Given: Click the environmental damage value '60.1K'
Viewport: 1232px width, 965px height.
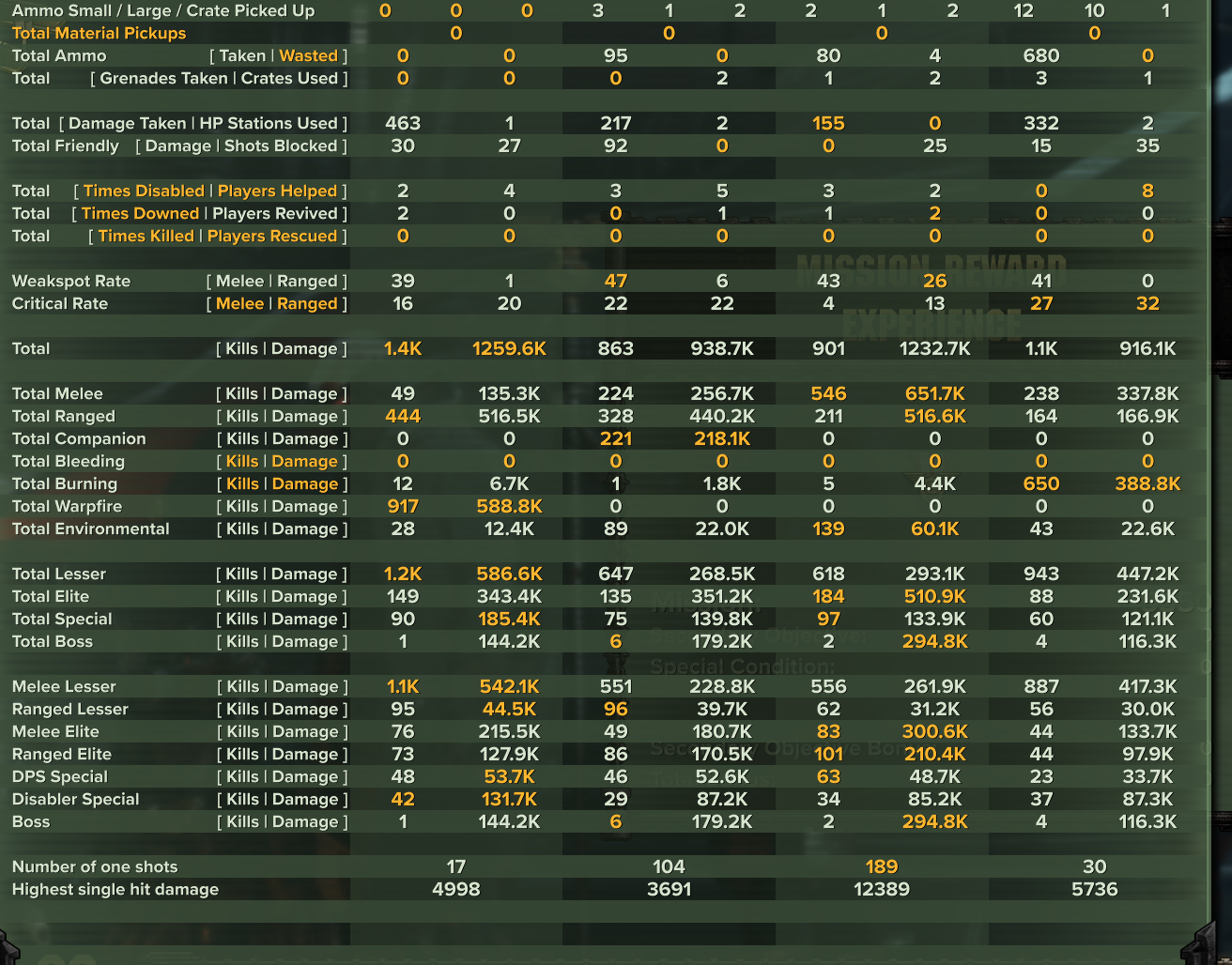Looking at the screenshot, I should point(934,528).
